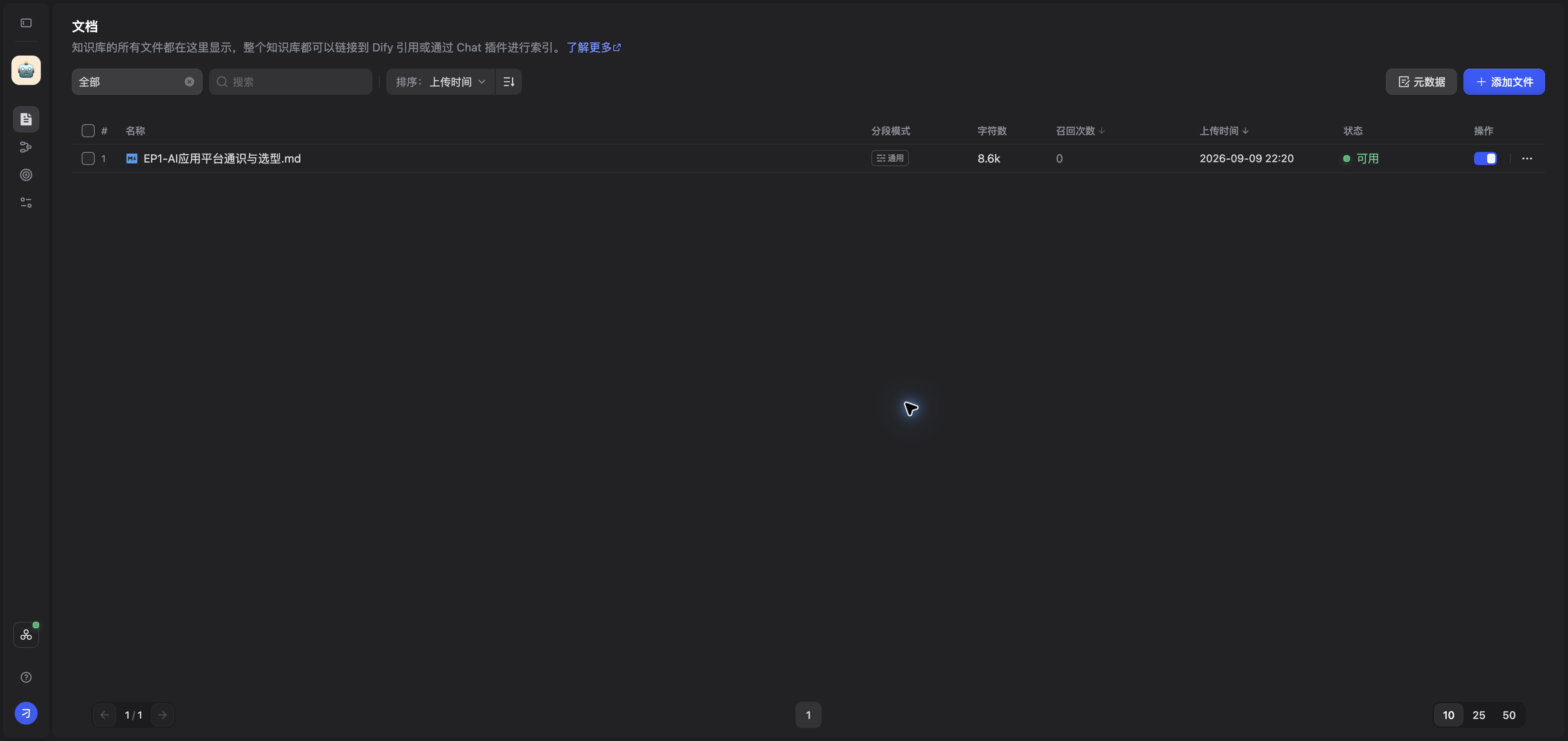This screenshot has height=741, width=1568.
Task: Click the 元数据 button
Action: (1421, 82)
